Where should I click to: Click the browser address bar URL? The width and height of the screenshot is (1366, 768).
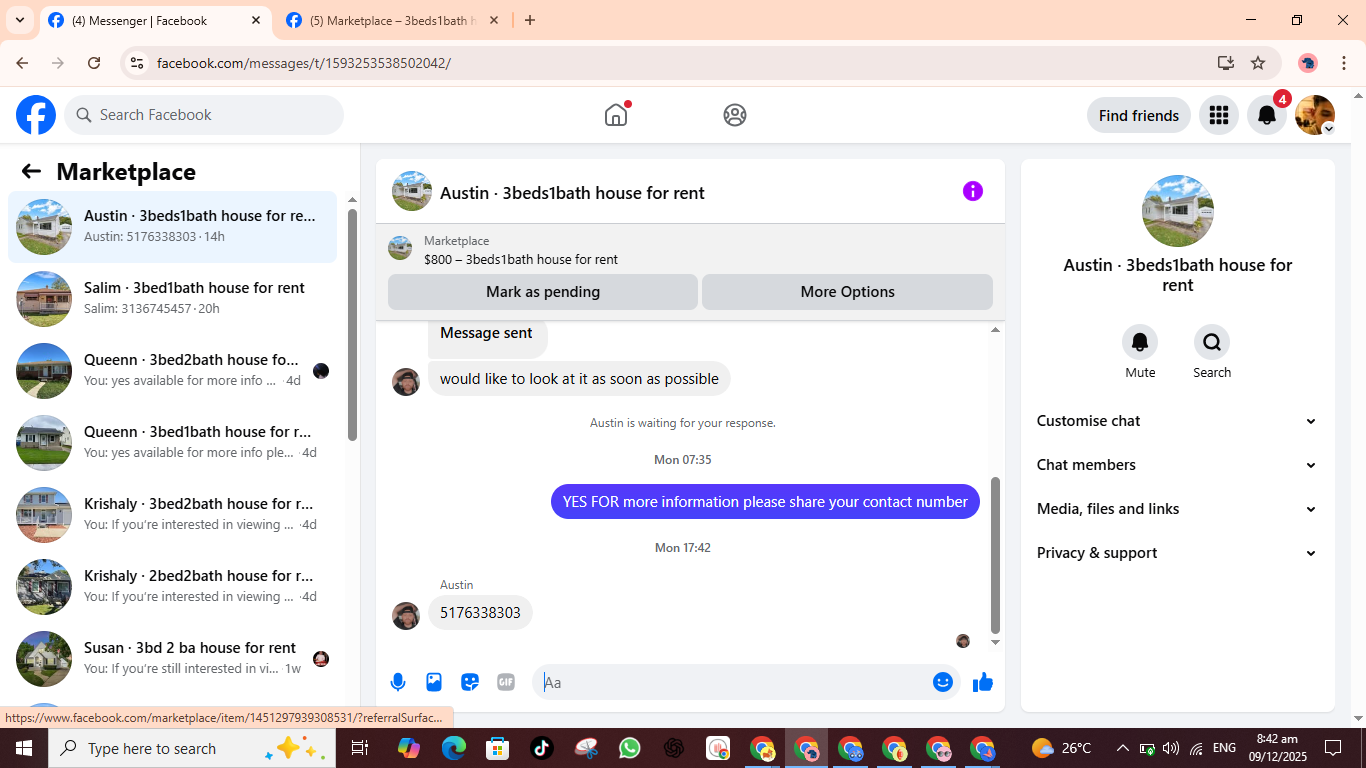304,63
